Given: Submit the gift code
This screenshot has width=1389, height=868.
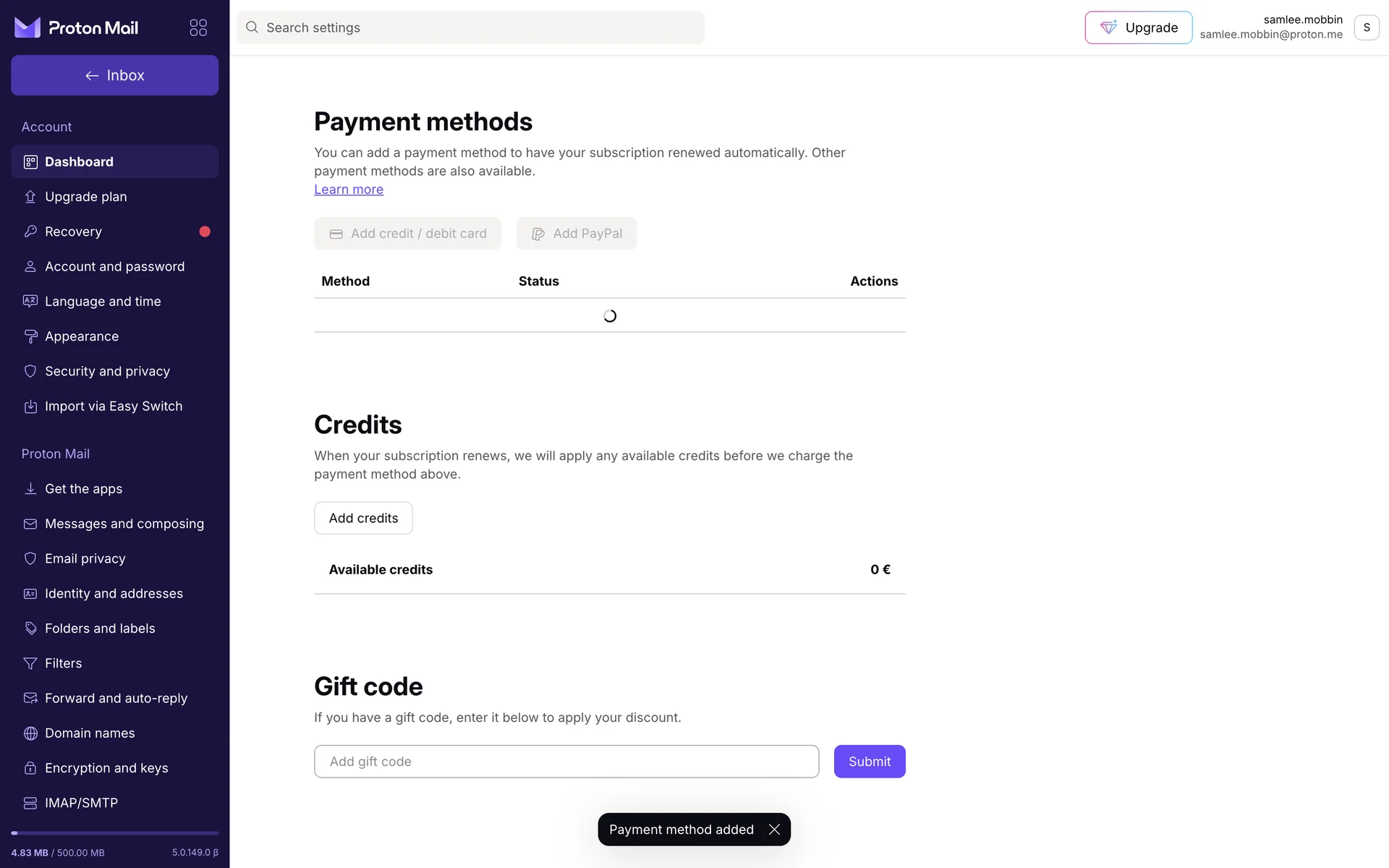Looking at the screenshot, I should [x=869, y=762].
